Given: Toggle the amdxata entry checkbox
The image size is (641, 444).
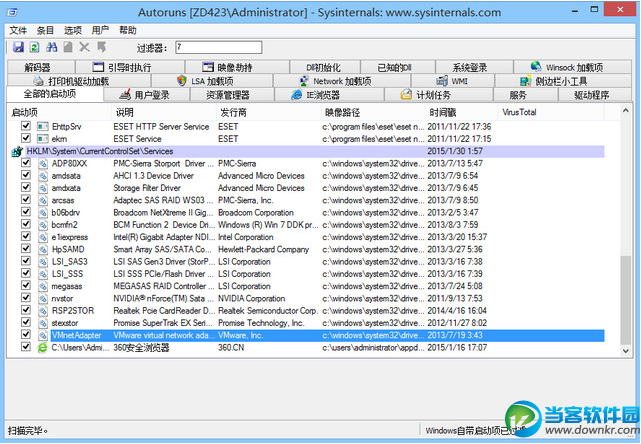Looking at the screenshot, I should pos(26,187).
